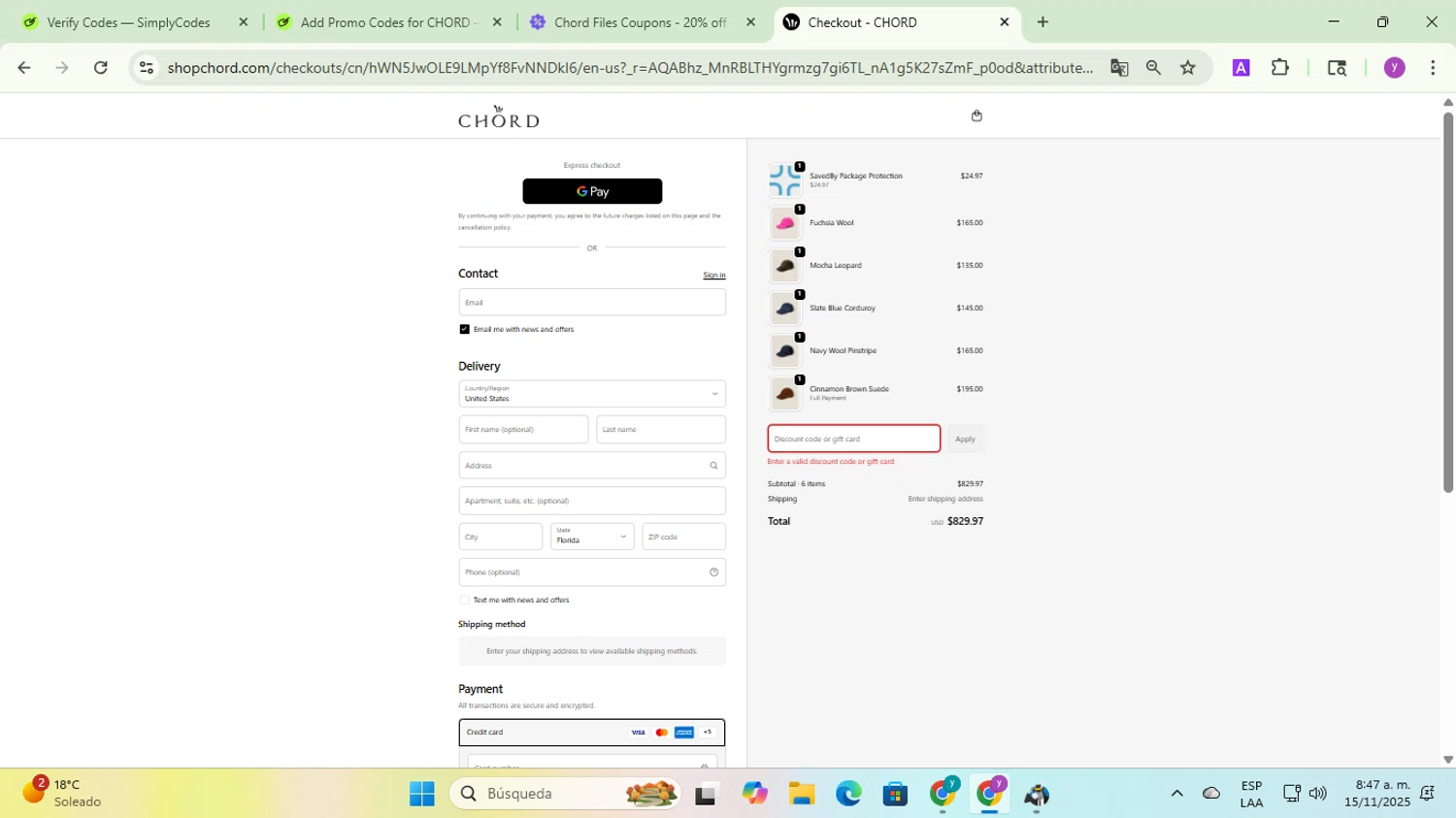The image size is (1456, 818).
Task: Click the American Express card icon
Action: tap(684, 733)
